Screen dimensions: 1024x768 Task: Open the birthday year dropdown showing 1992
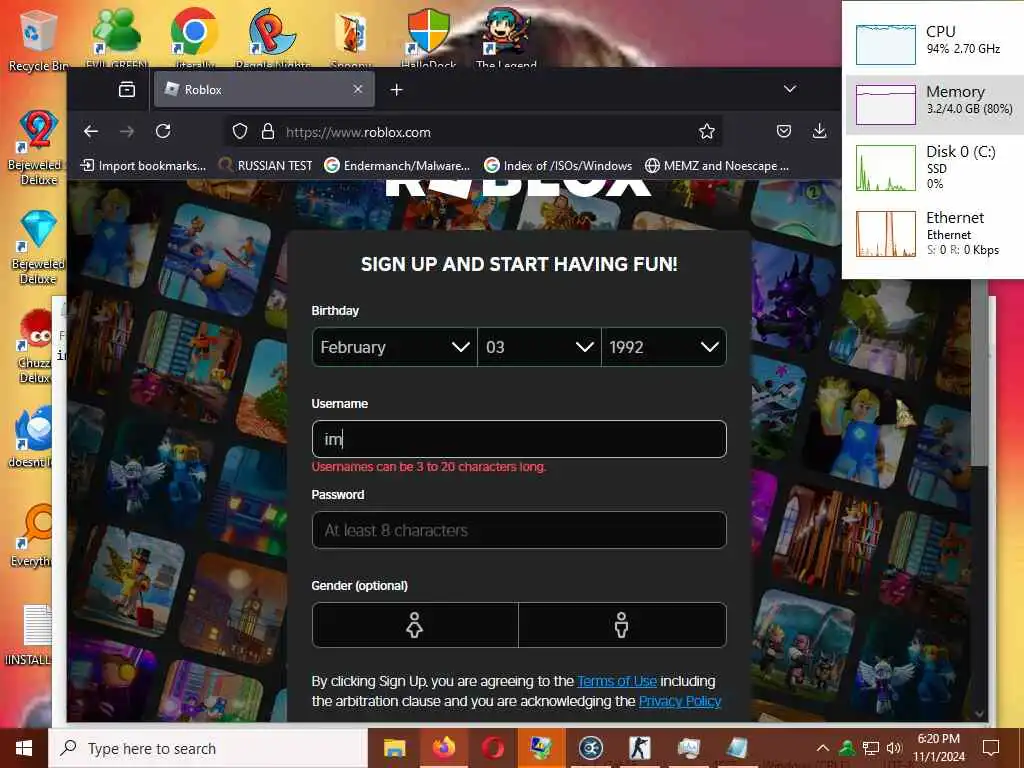point(664,347)
